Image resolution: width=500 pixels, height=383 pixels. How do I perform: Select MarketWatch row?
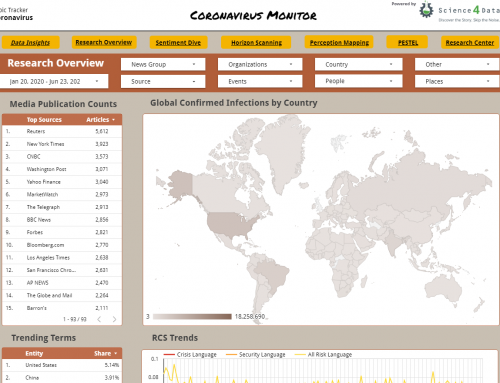[x=62, y=194]
